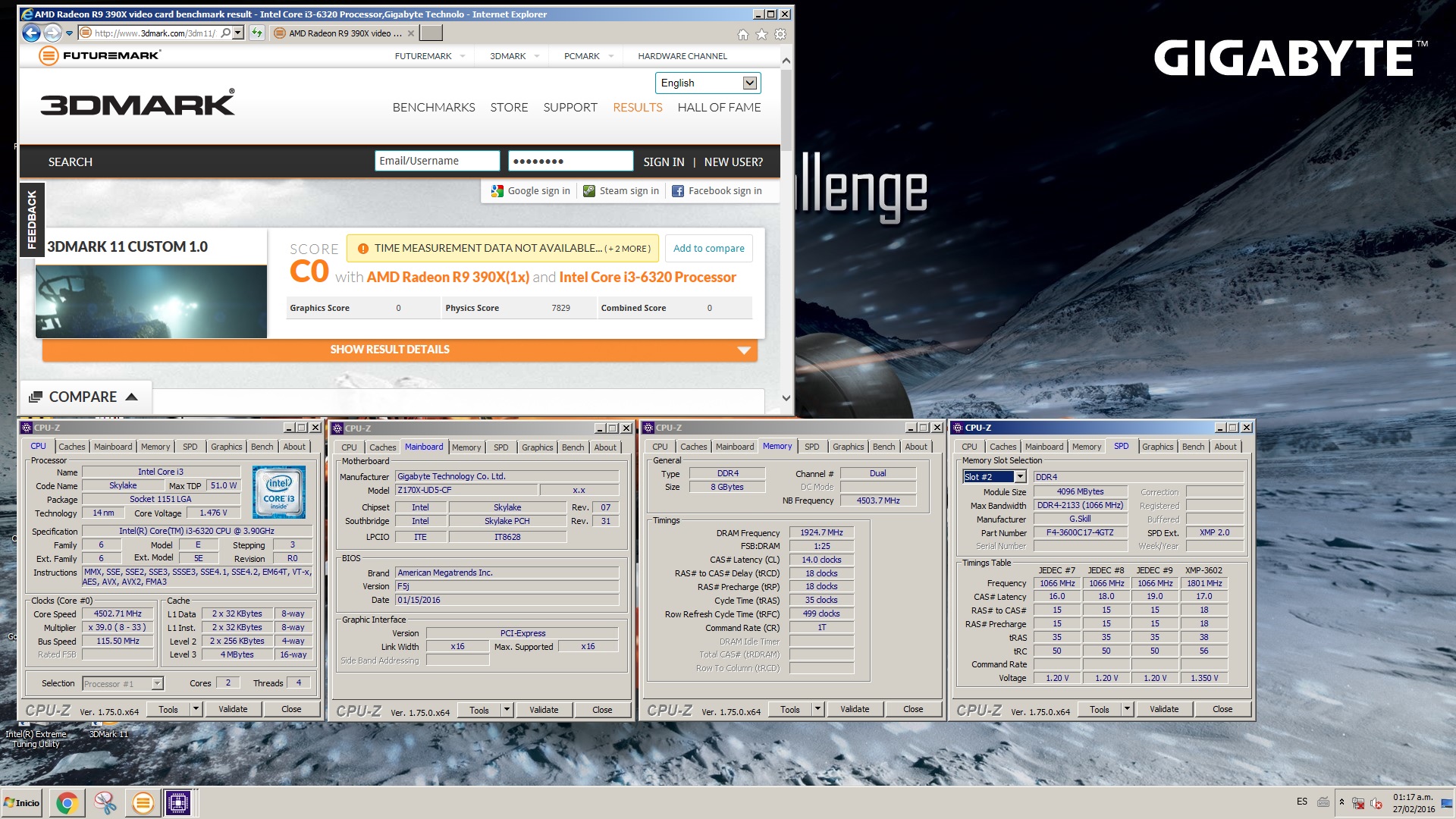
Task: Go back with Internet Explorer back arrow
Action: [31, 33]
